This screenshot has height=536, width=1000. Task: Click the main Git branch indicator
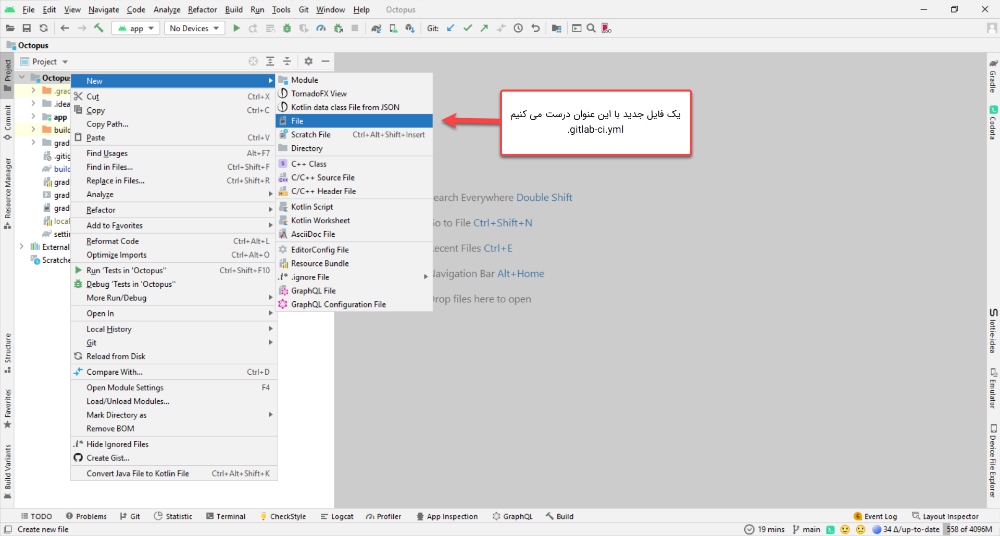point(806,530)
